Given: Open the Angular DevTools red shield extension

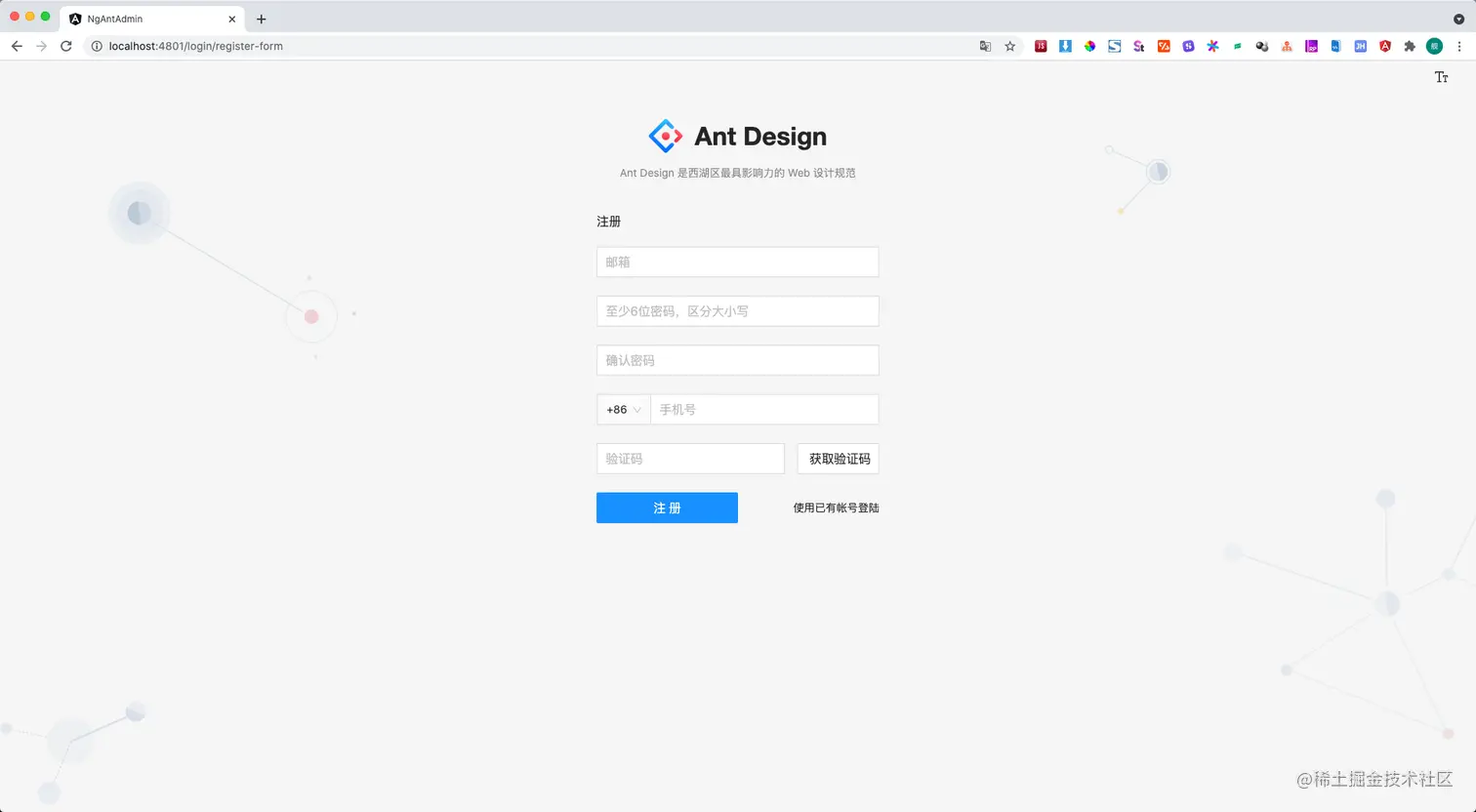Looking at the screenshot, I should tap(1384, 46).
